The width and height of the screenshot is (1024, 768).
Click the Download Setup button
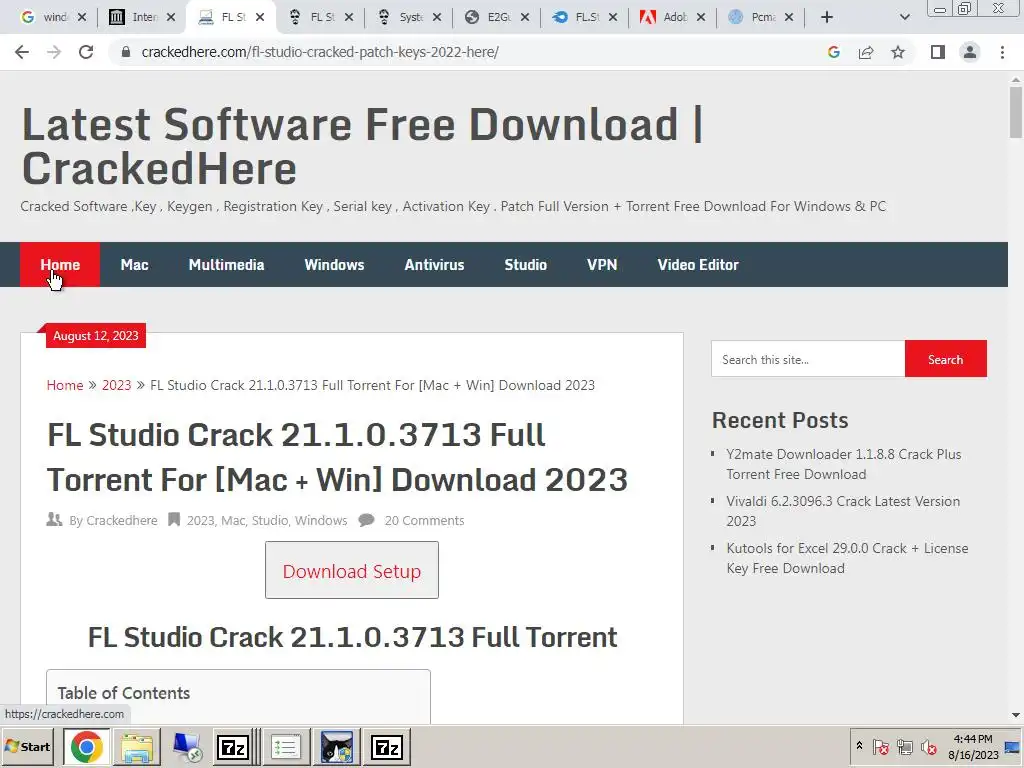point(352,570)
